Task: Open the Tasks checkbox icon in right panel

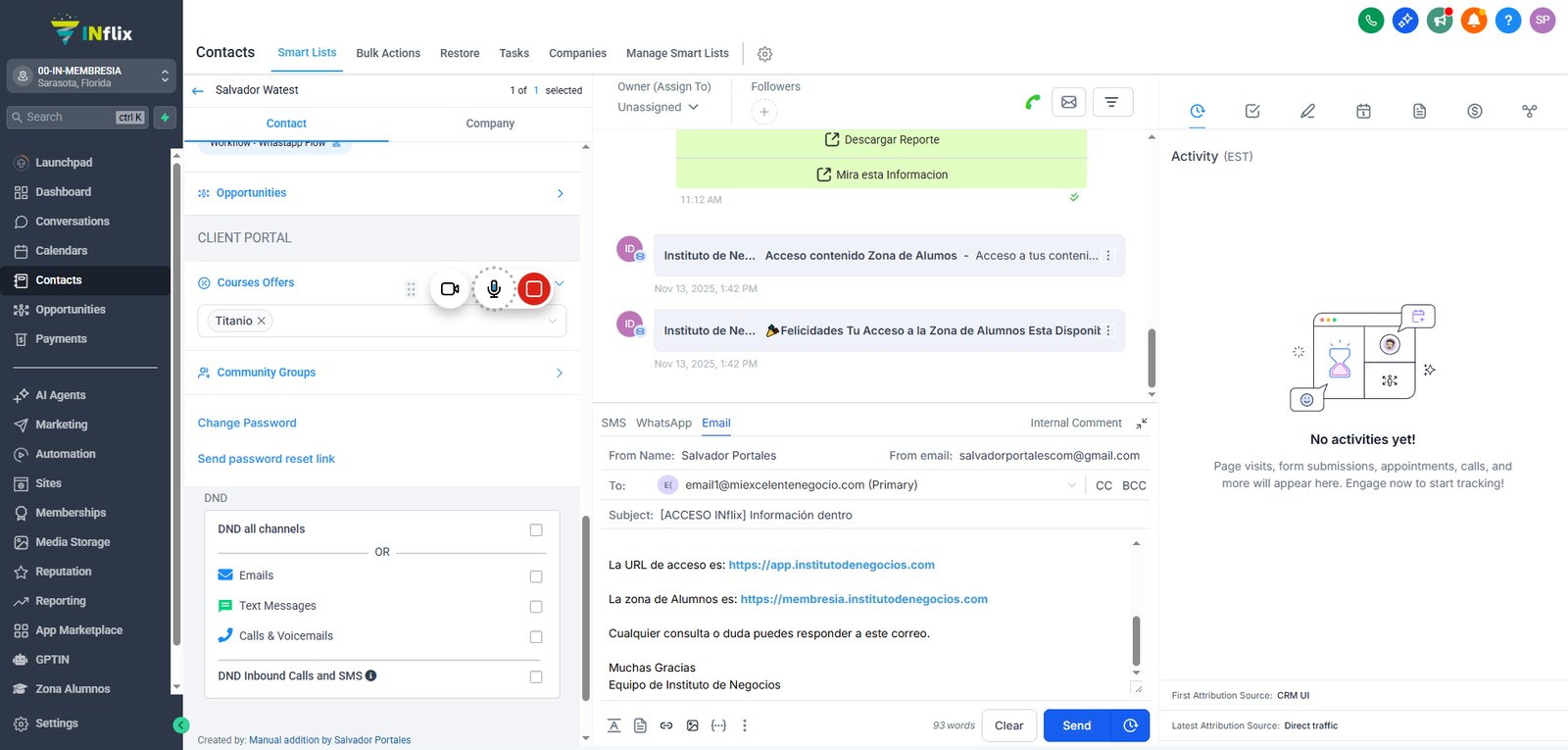Action: click(1252, 111)
